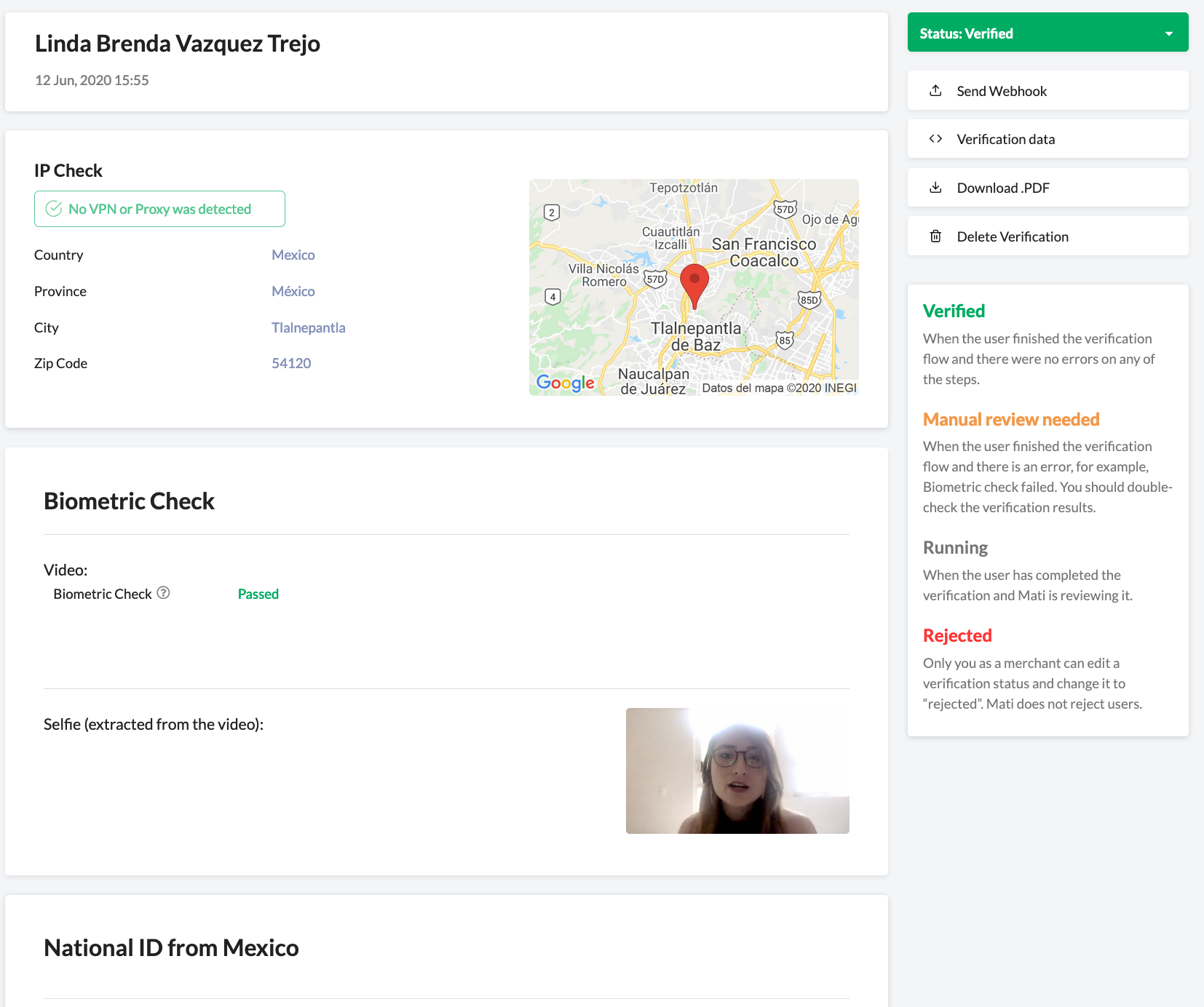This screenshot has width=1204, height=1007.
Task: Open the selfie thumbnail image
Action: (737, 771)
